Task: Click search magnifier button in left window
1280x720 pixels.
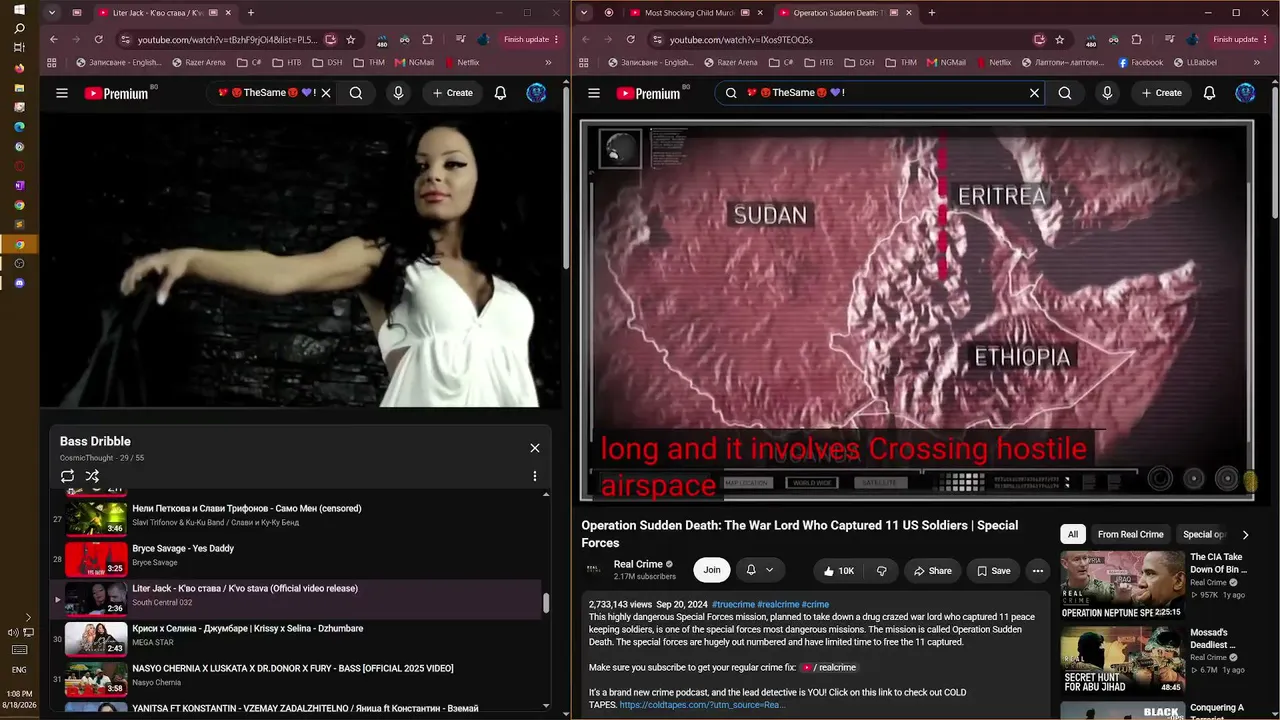Action: [356, 93]
